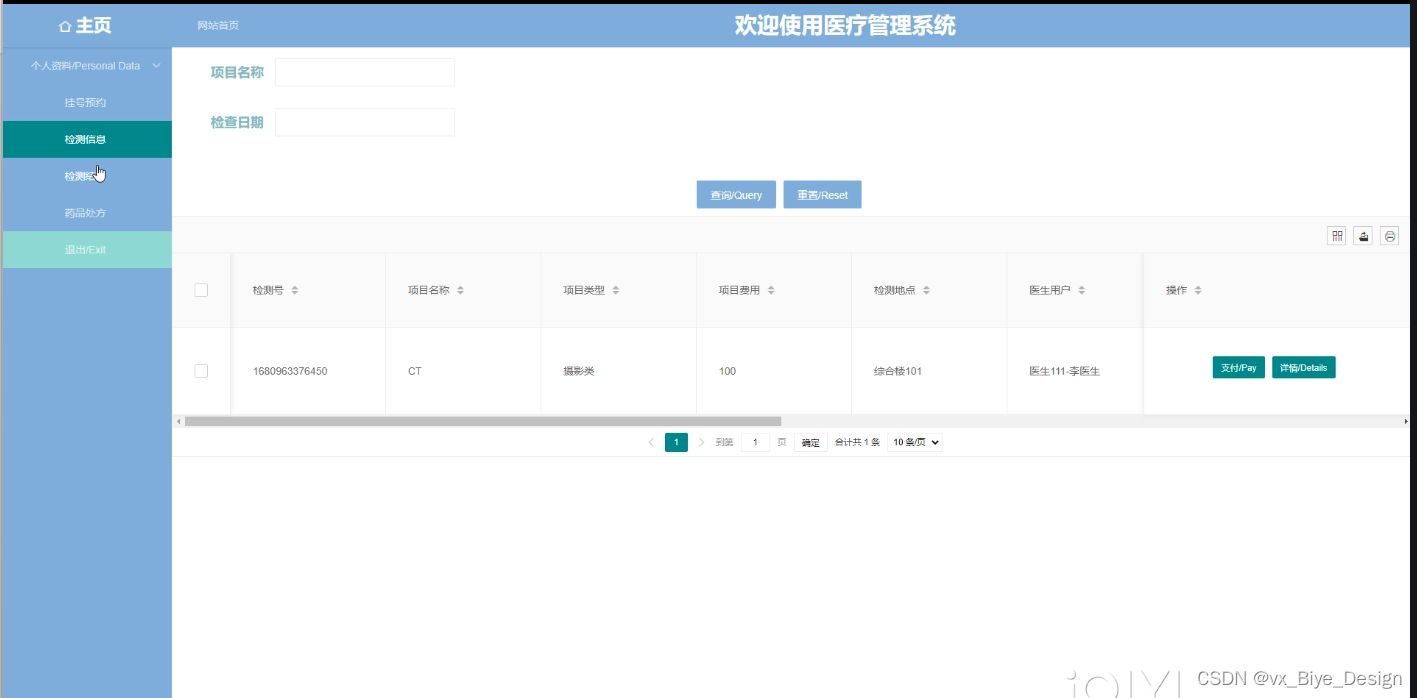Collapse 个人资料/Personal Data menu chevron
This screenshot has height=698, width=1417.
156,66
